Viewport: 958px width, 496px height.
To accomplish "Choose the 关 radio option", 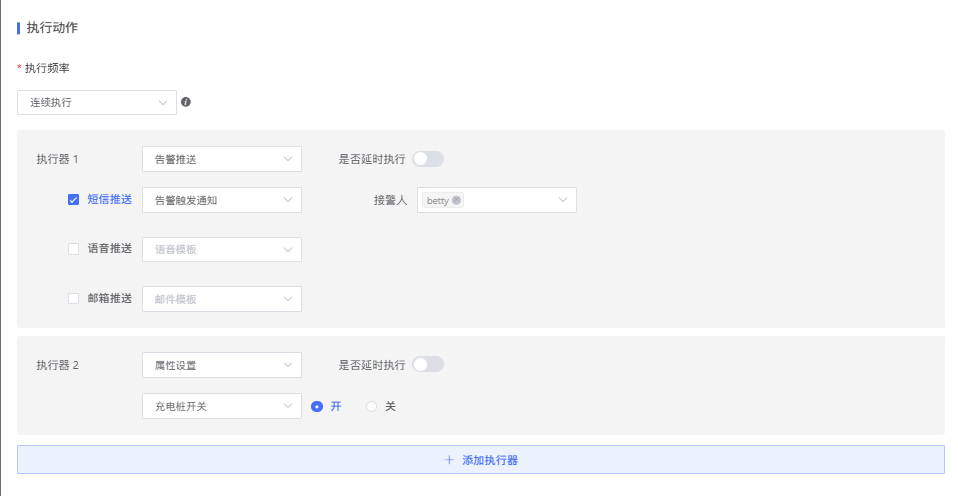I will [372, 406].
